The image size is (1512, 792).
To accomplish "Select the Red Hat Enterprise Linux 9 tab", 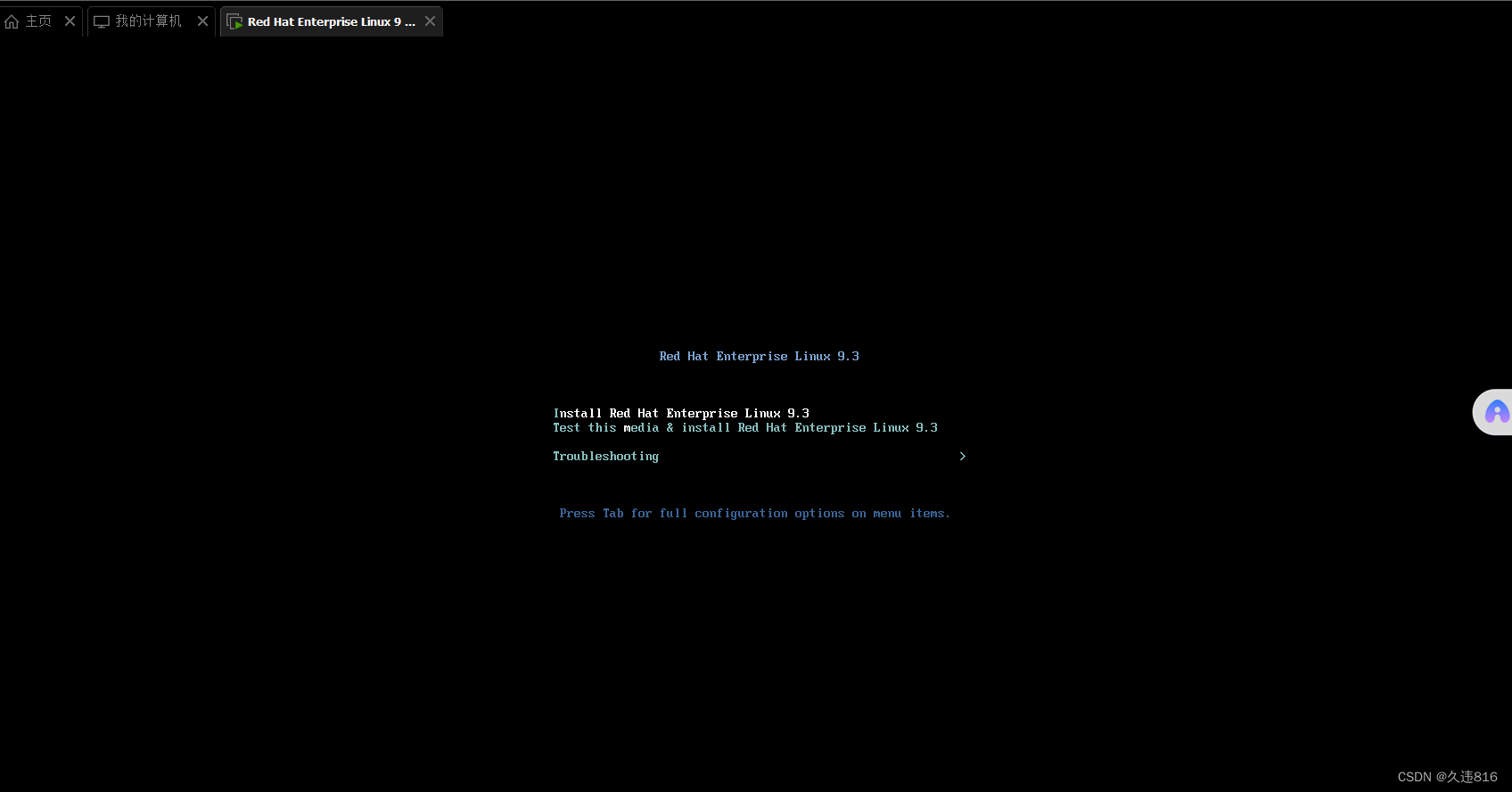I will pos(331,21).
